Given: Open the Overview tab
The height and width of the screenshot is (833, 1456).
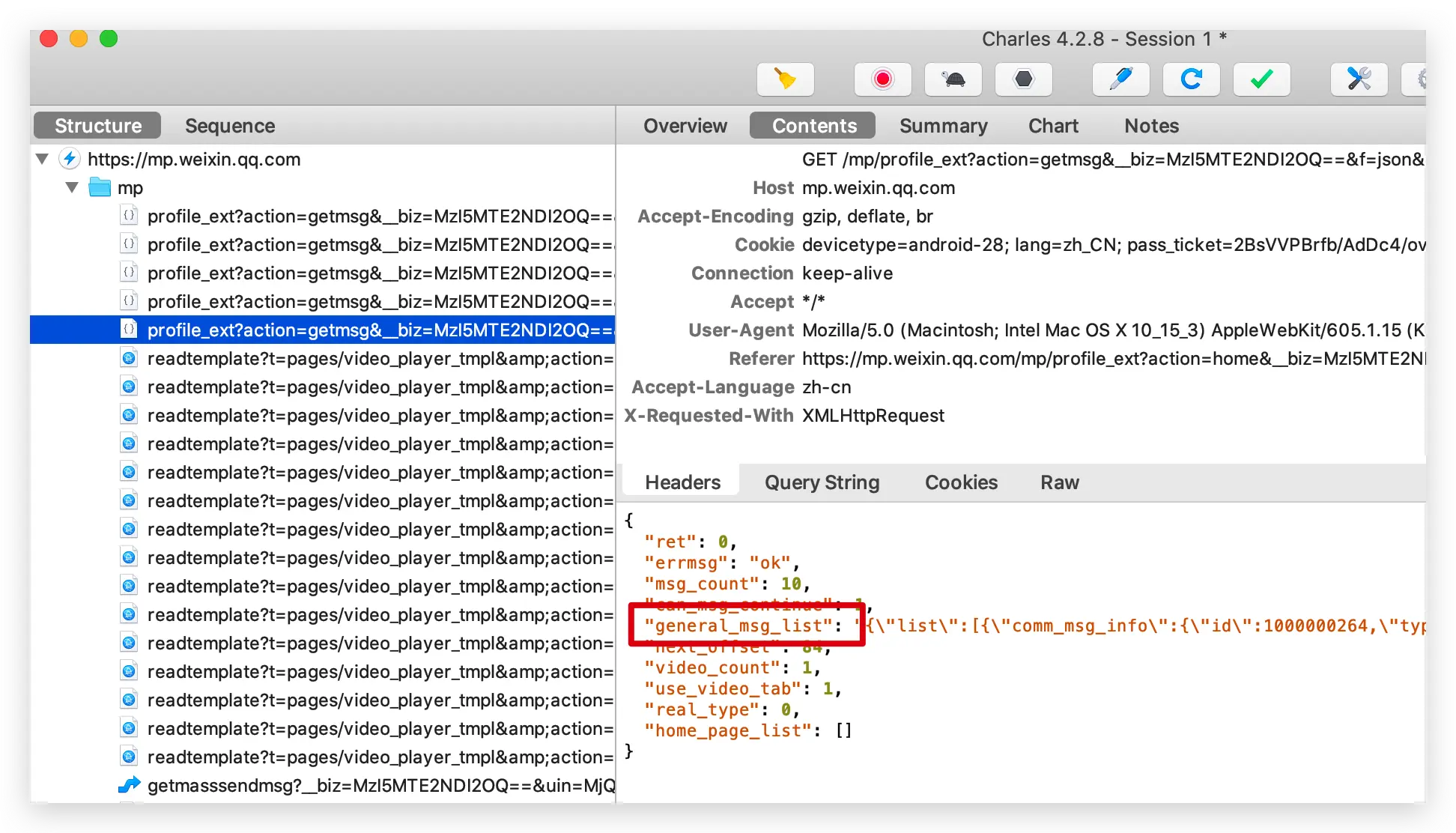Looking at the screenshot, I should 685,126.
